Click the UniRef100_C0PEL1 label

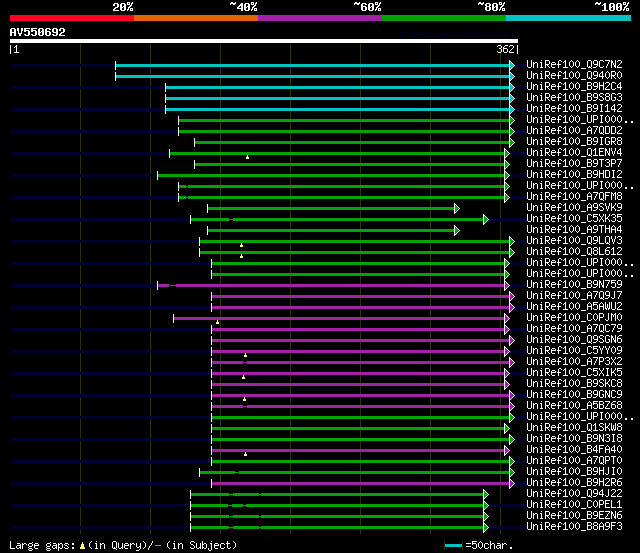click(574, 505)
